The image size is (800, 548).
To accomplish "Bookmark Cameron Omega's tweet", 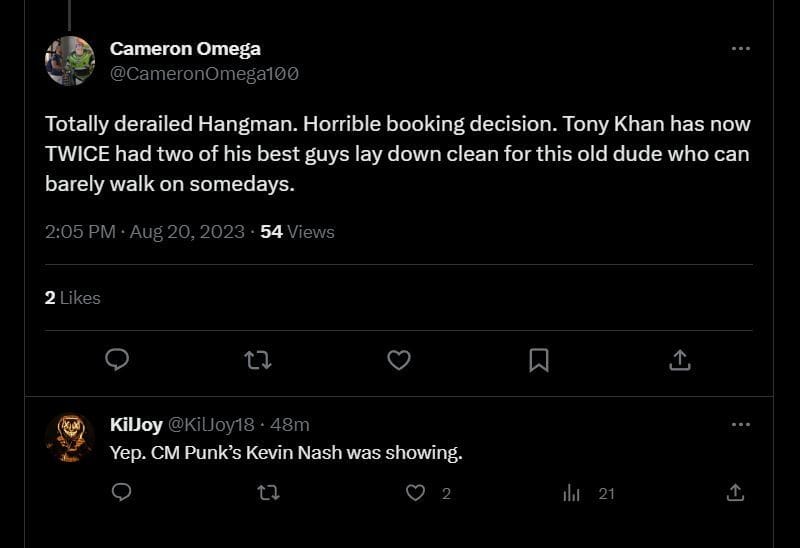I will coord(539,360).
